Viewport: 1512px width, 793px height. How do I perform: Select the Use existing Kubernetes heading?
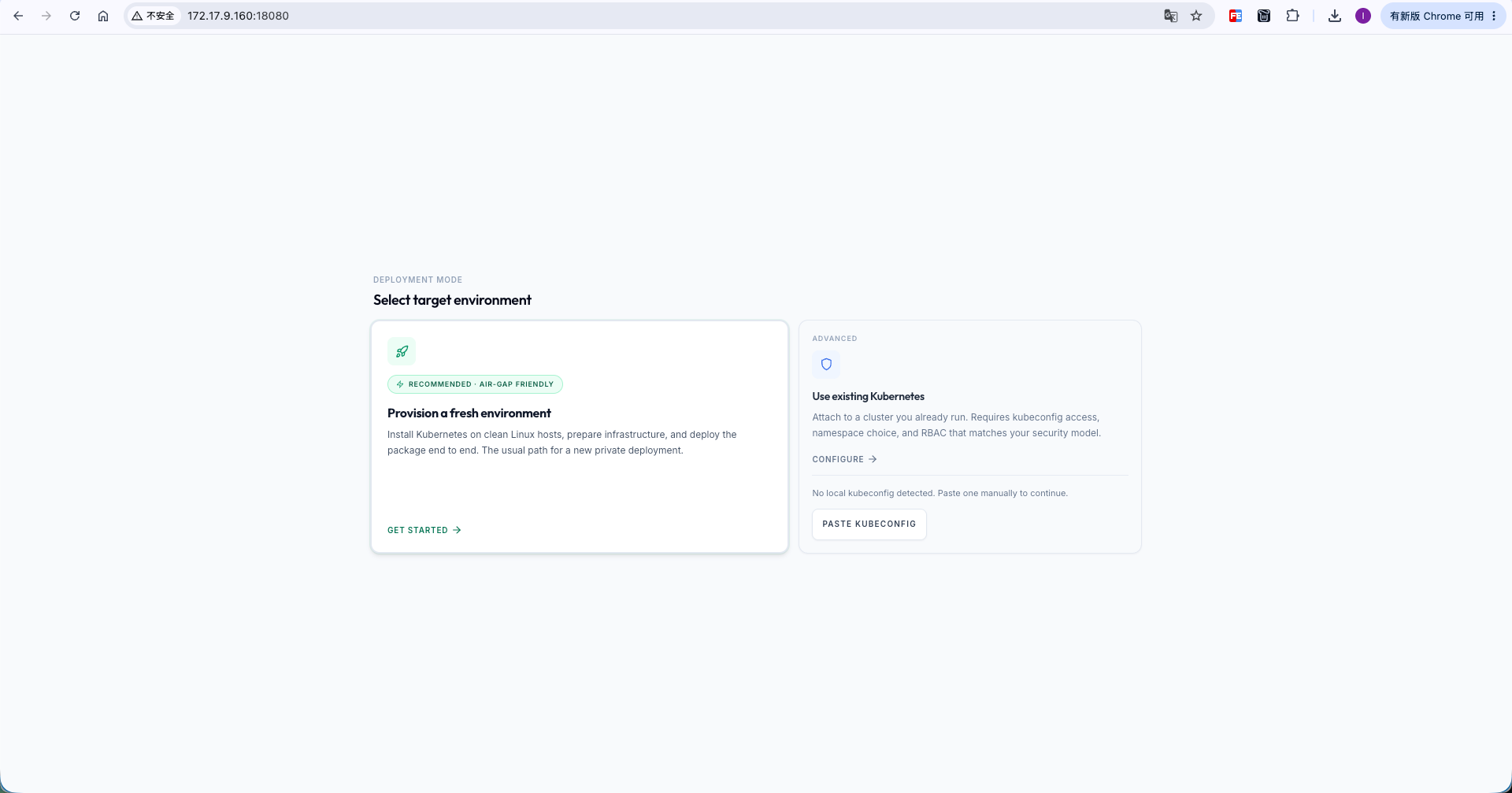(x=868, y=396)
